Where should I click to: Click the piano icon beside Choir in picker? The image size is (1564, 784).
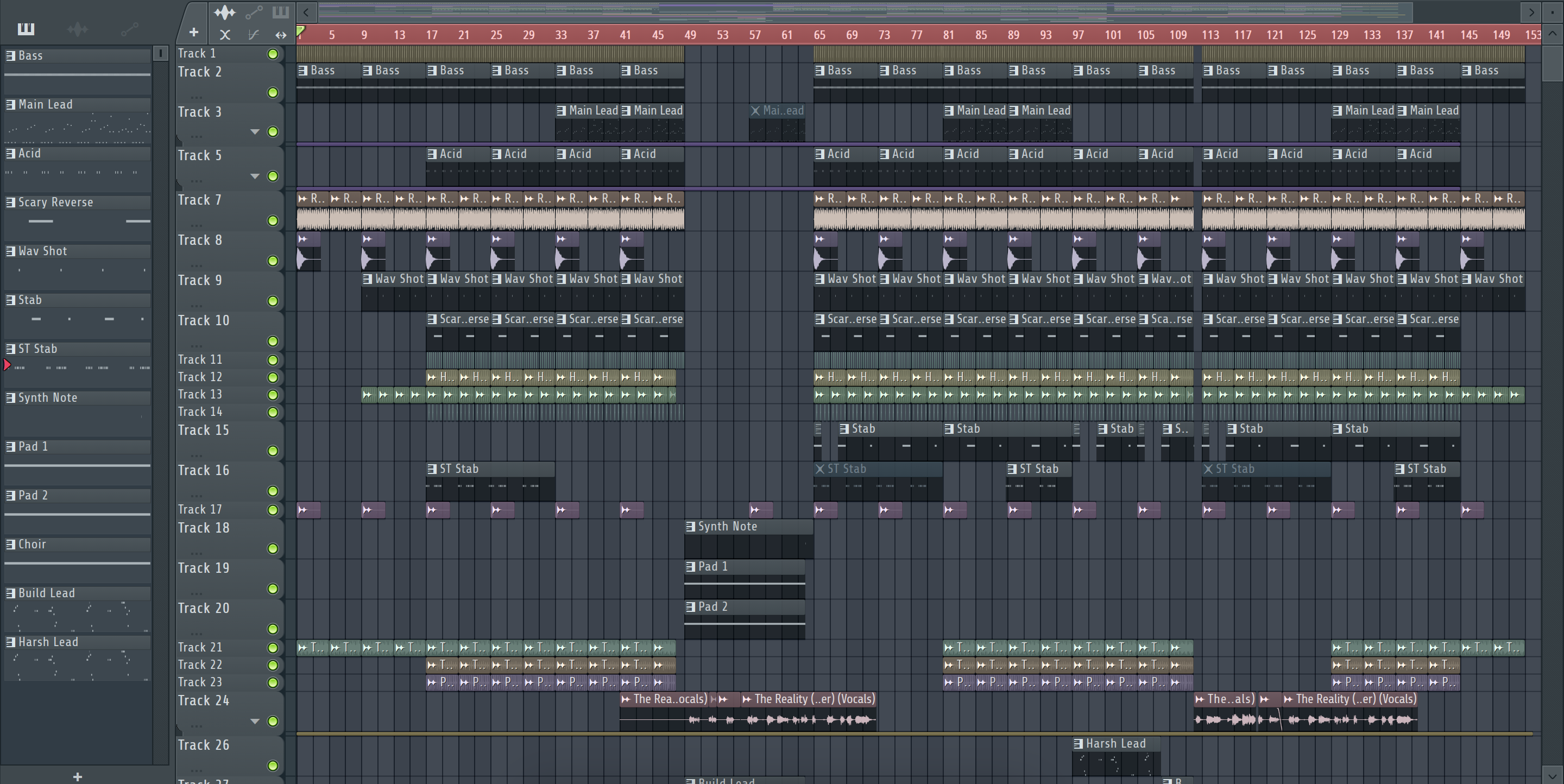click(10, 545)
